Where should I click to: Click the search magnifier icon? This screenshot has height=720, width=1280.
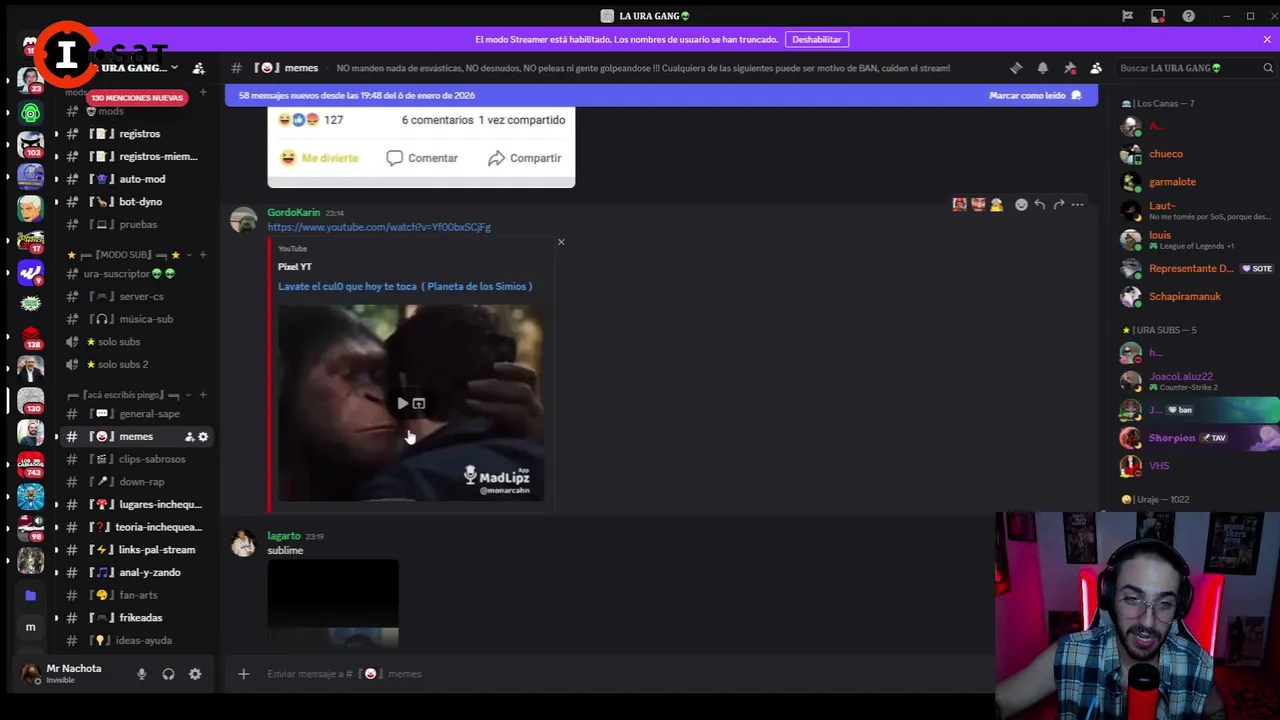[x=1268, y=68]
